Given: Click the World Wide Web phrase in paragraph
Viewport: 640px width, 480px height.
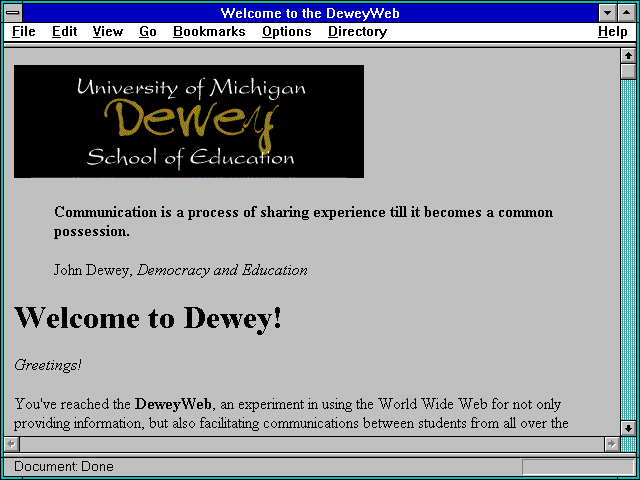Looking at the screenshot, I should pos(433,404).
